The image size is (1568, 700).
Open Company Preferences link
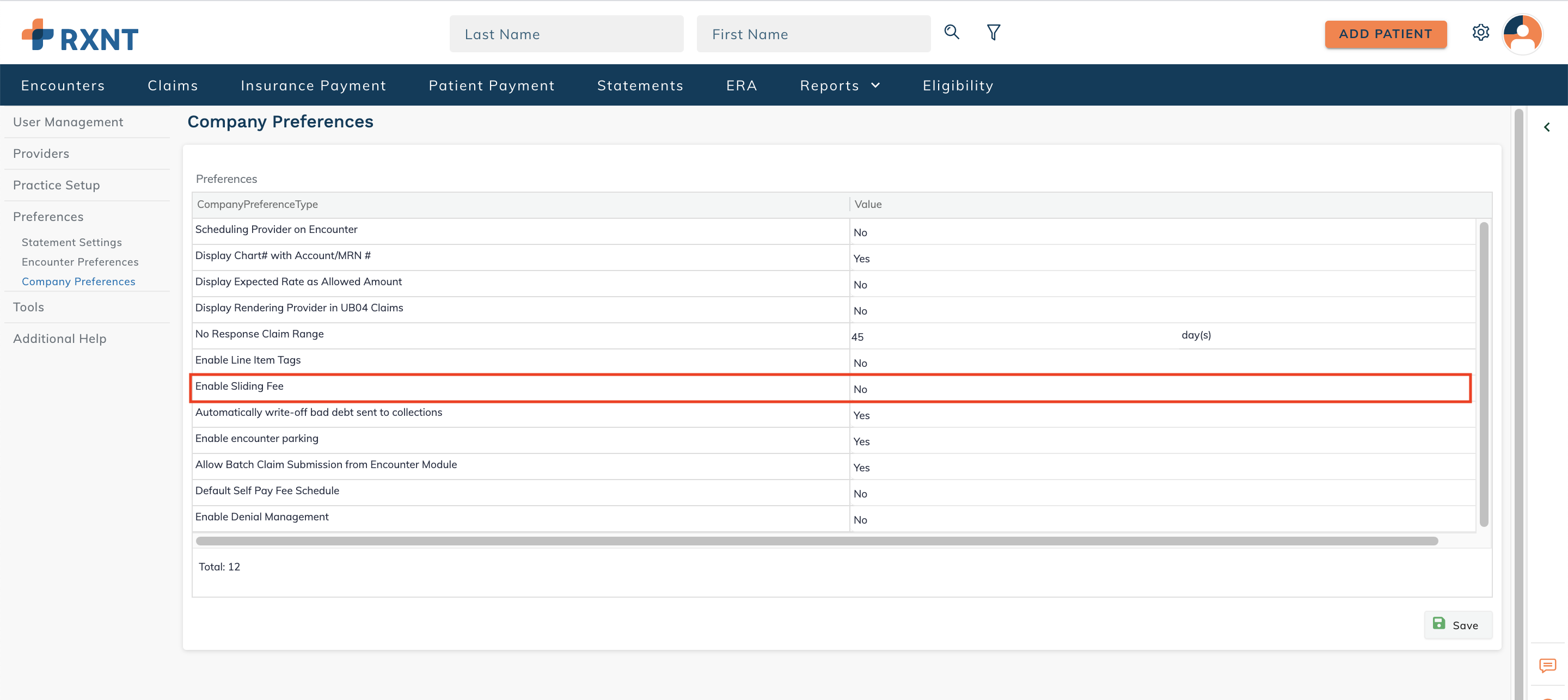click(x=78, y=281)
